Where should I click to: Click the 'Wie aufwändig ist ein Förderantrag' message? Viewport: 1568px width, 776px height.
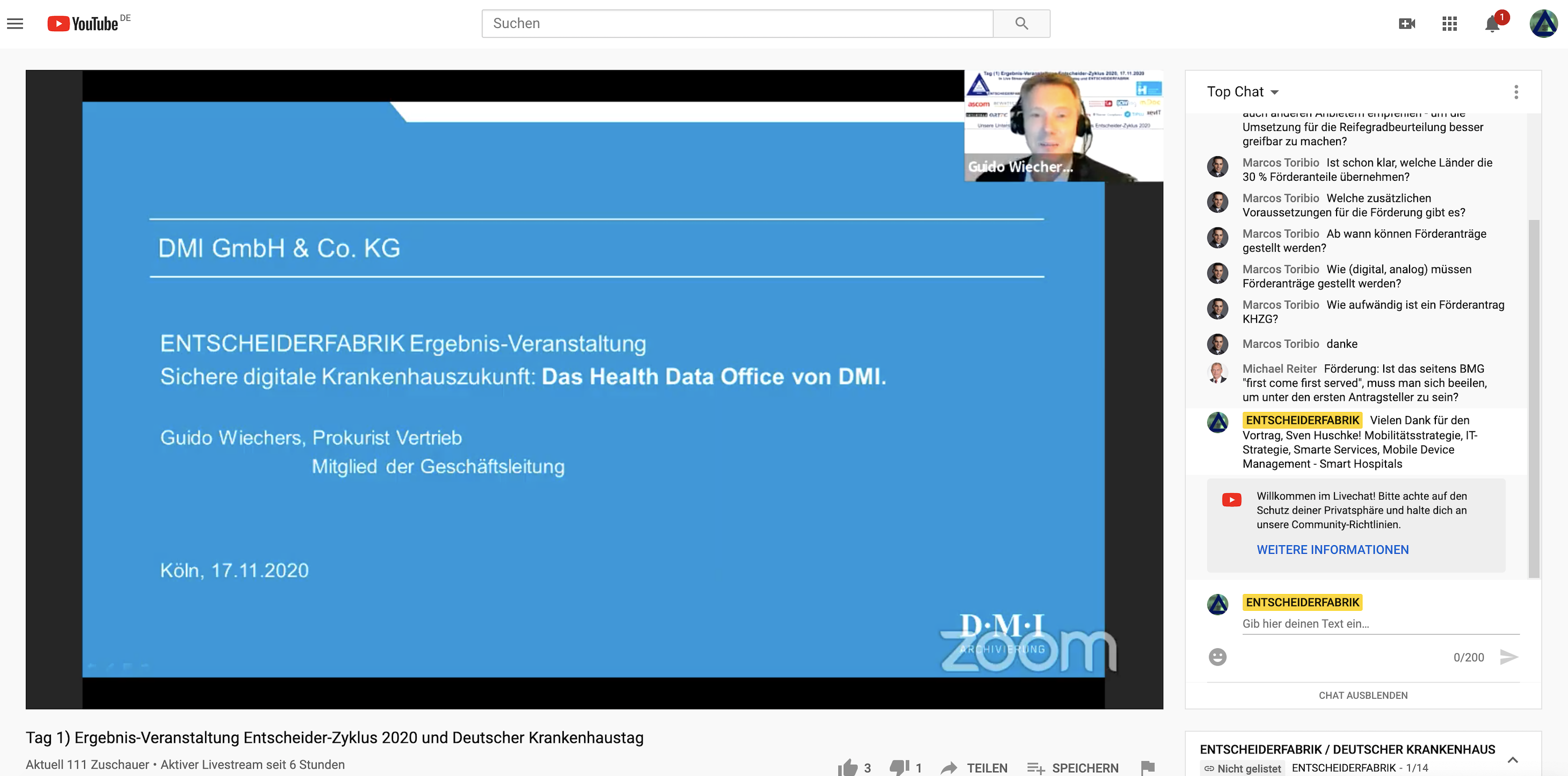(1373, 312)
